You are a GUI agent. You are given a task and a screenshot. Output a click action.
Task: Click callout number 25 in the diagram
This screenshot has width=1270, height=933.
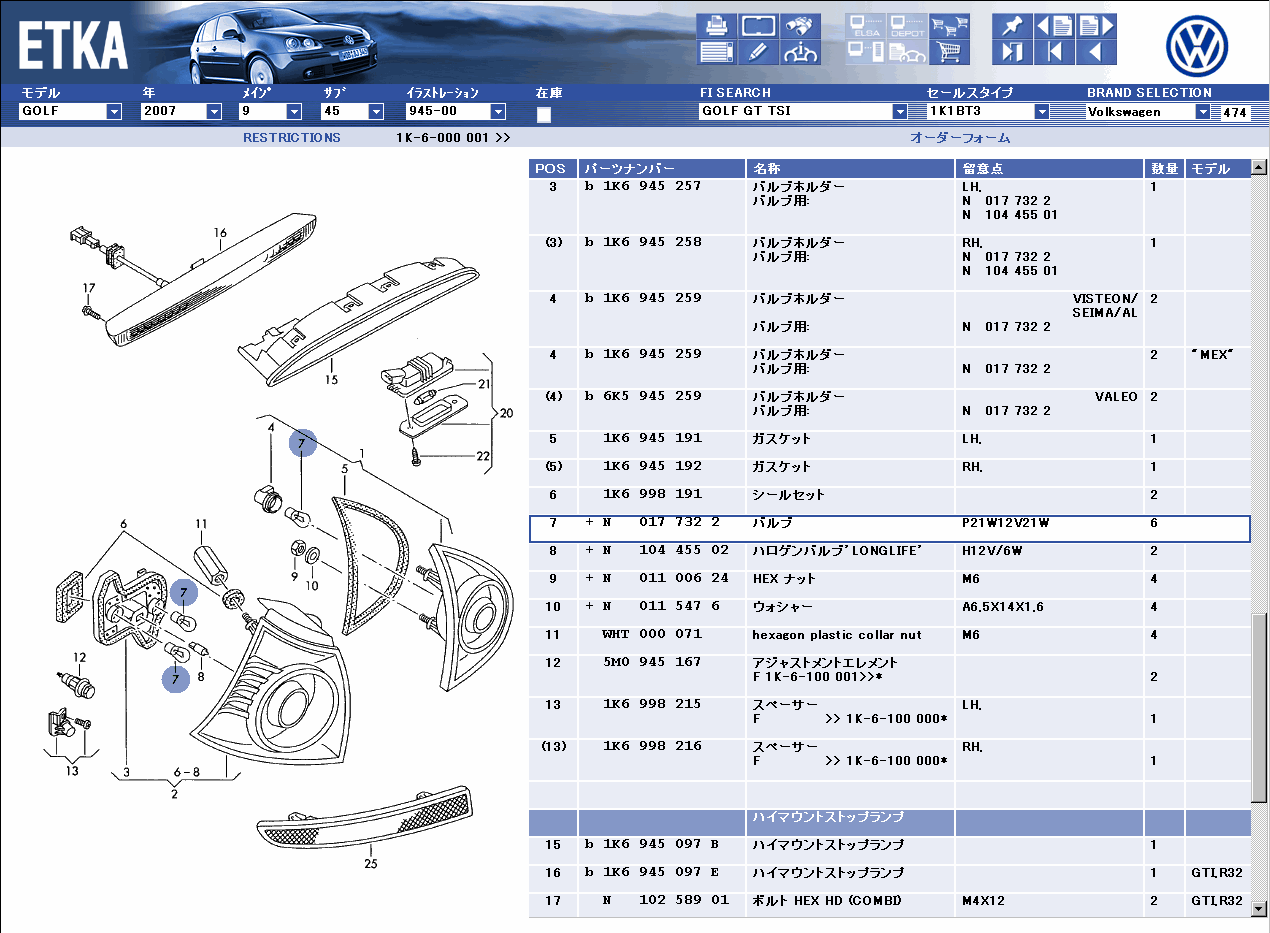tap(370, 864)
